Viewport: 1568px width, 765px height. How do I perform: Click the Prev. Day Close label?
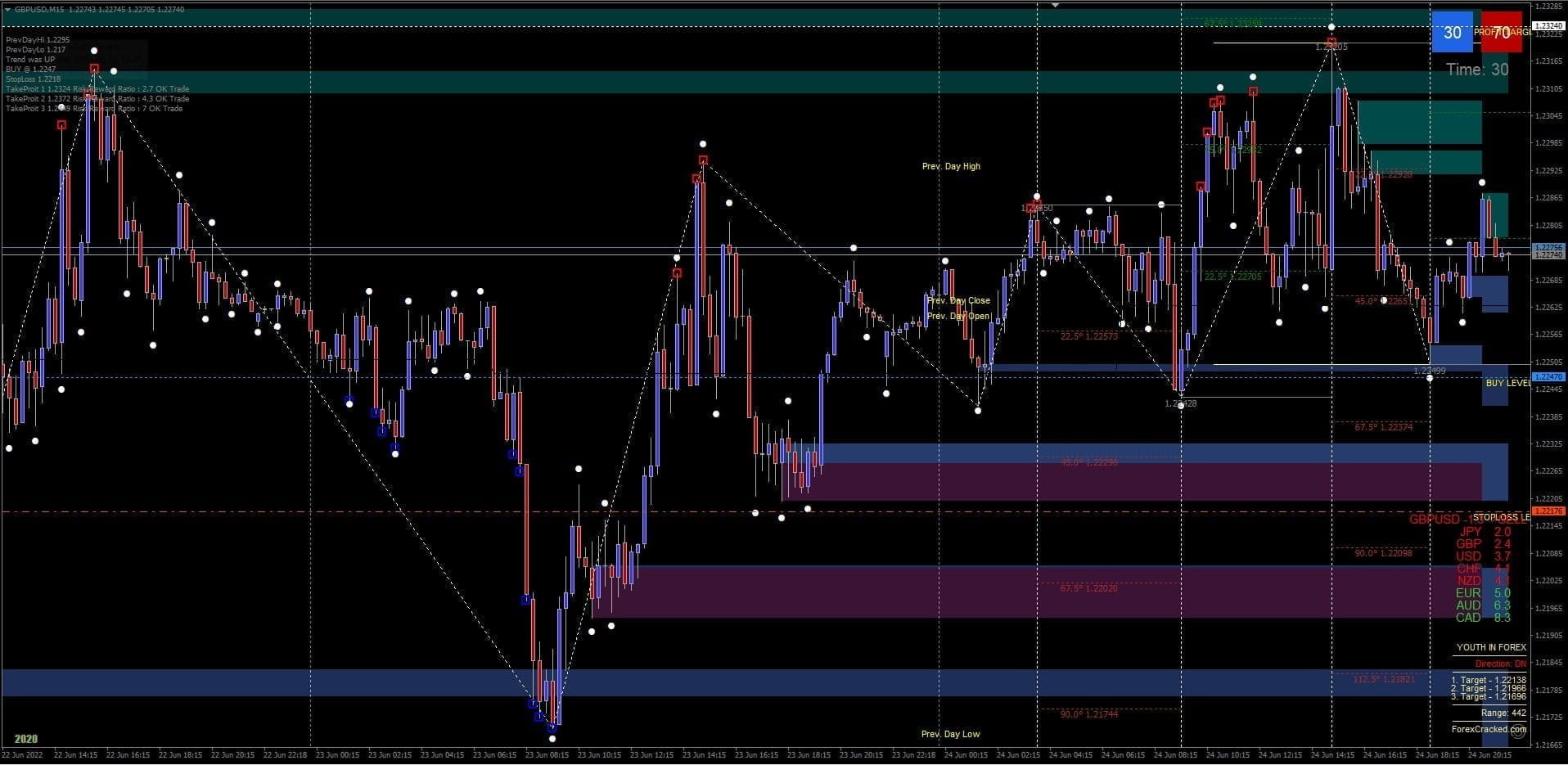[x=957, y=300]
